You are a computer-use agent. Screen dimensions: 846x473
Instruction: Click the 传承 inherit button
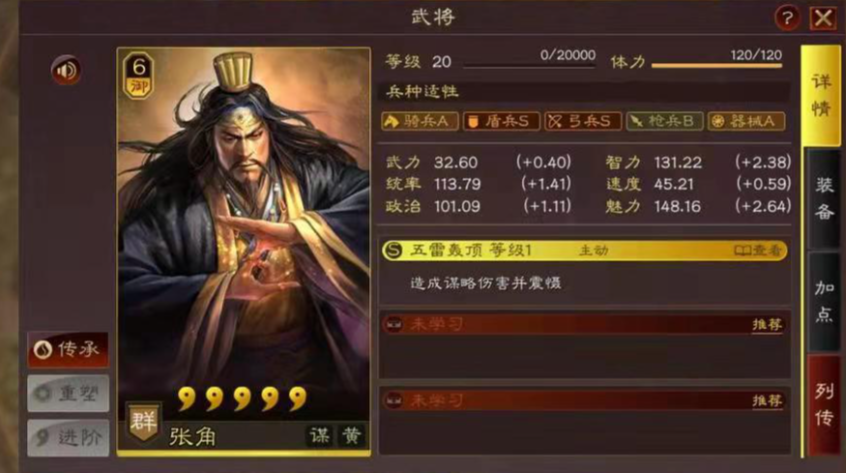68,349
